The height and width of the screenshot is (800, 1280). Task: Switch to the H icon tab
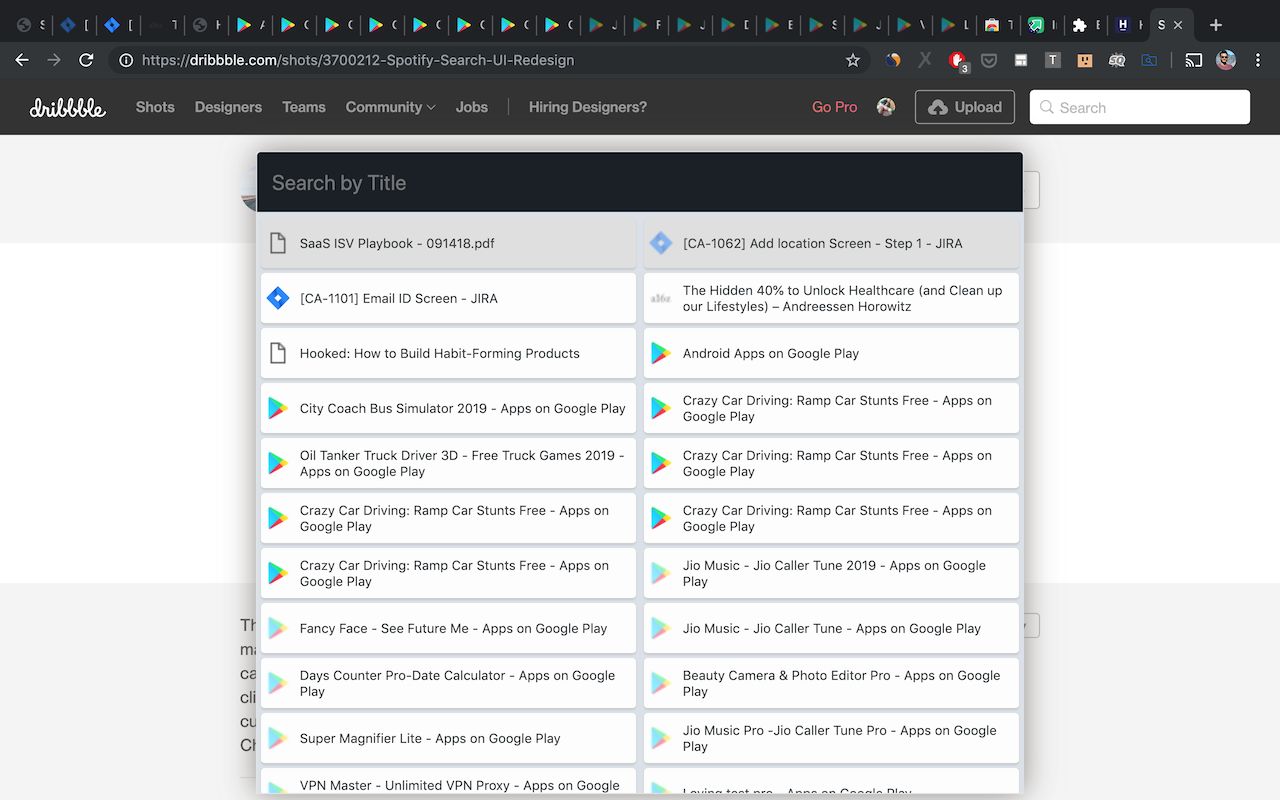tap(1130, 25)
